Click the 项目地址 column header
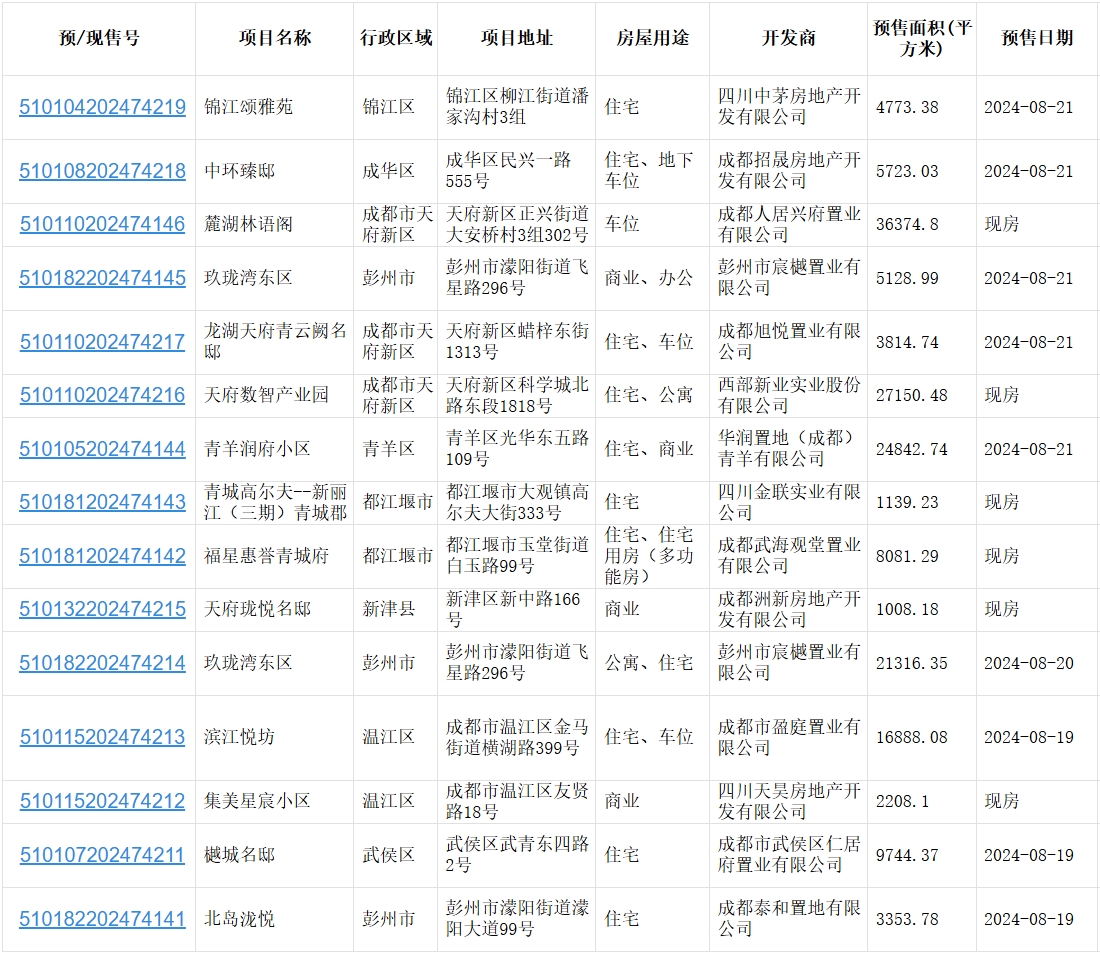Viewport: 1100px width, 953px height. (x=516, y=38)
